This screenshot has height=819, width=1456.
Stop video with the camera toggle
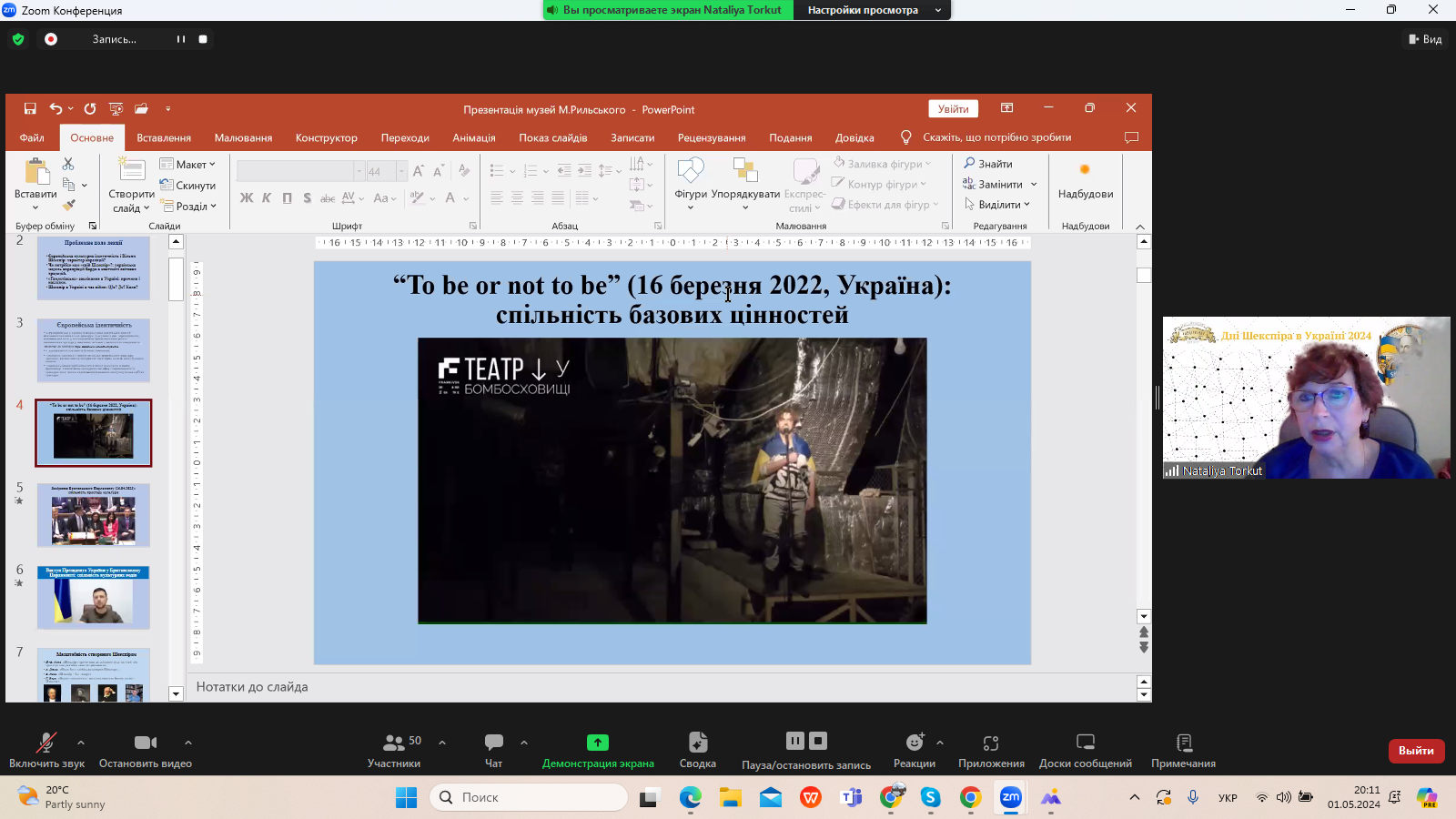146,743
